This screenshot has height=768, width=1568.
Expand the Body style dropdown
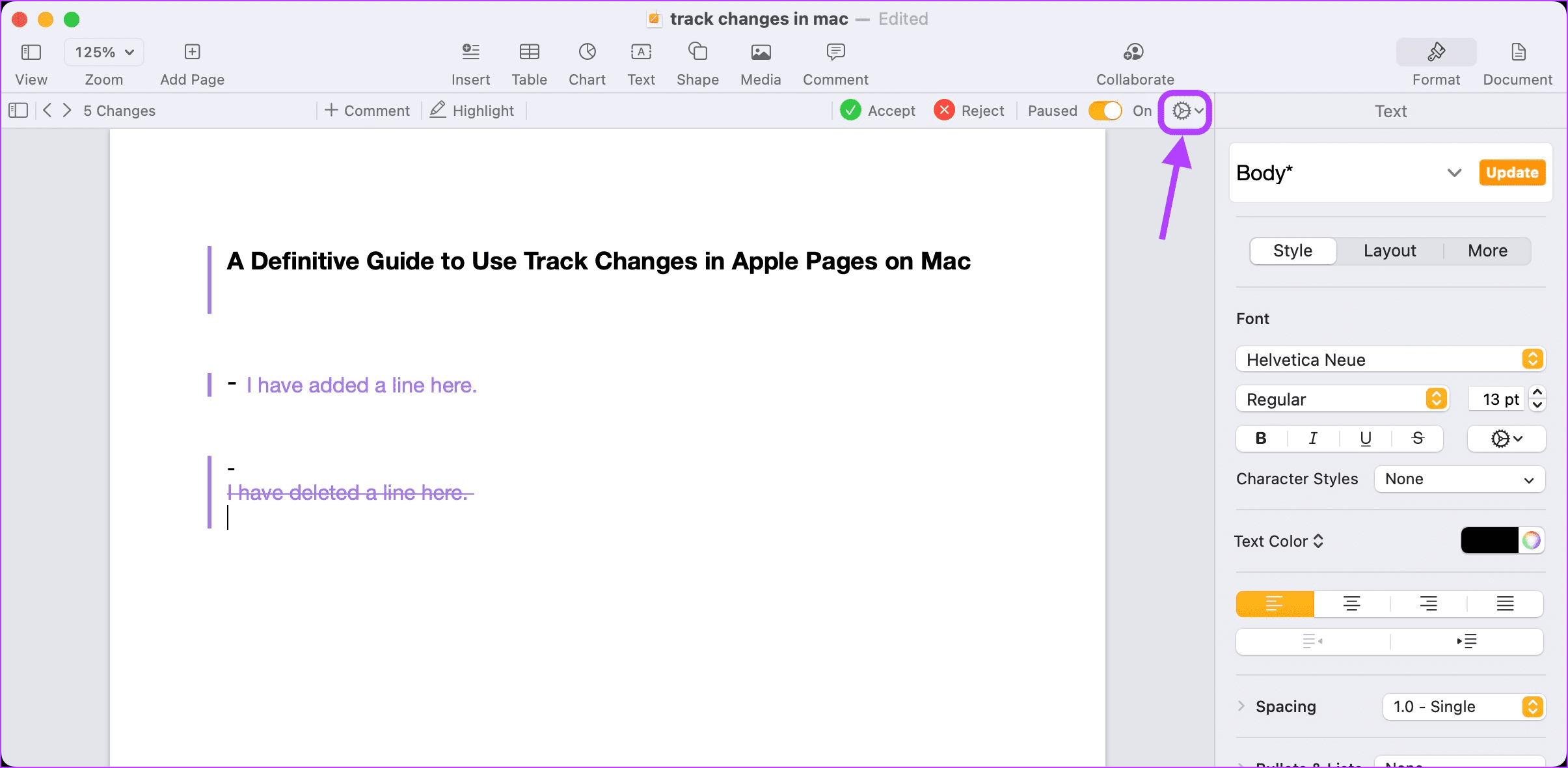coord(1456,173)
